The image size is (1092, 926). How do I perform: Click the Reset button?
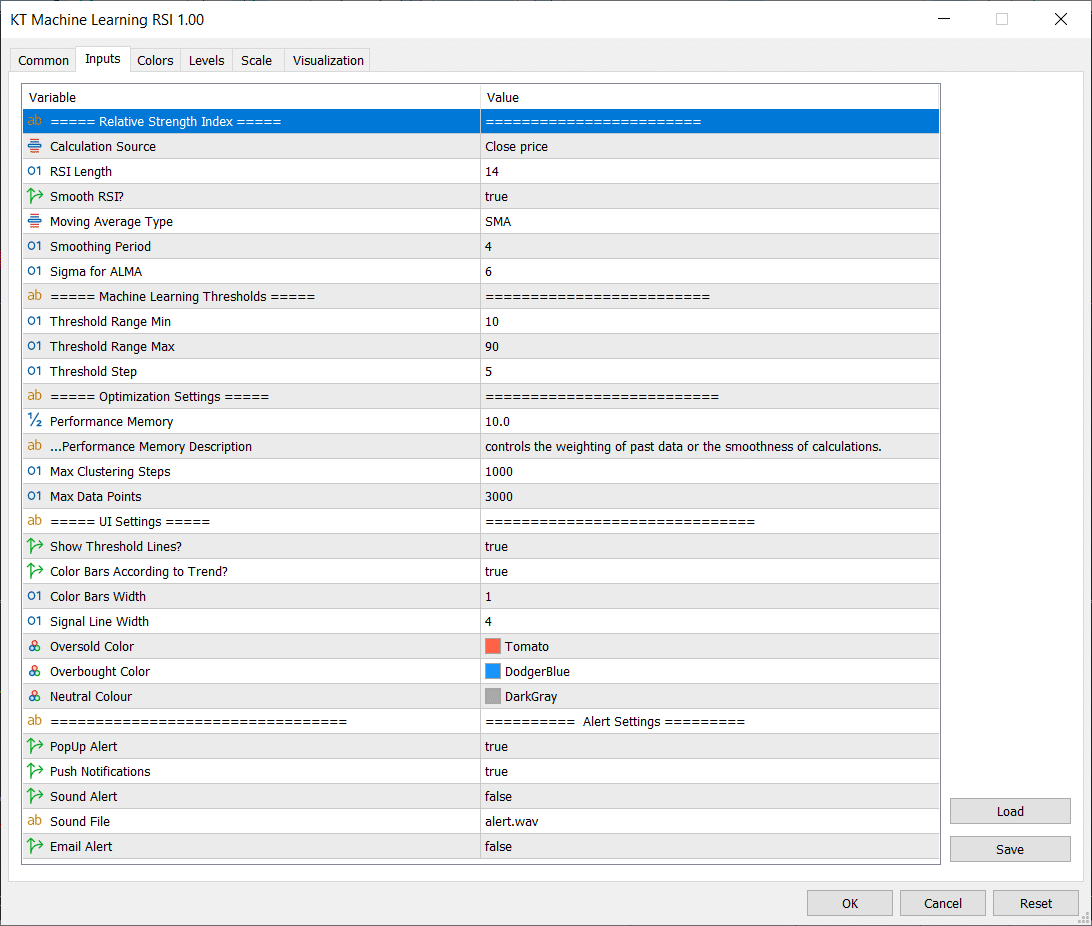coord(1036,903)
